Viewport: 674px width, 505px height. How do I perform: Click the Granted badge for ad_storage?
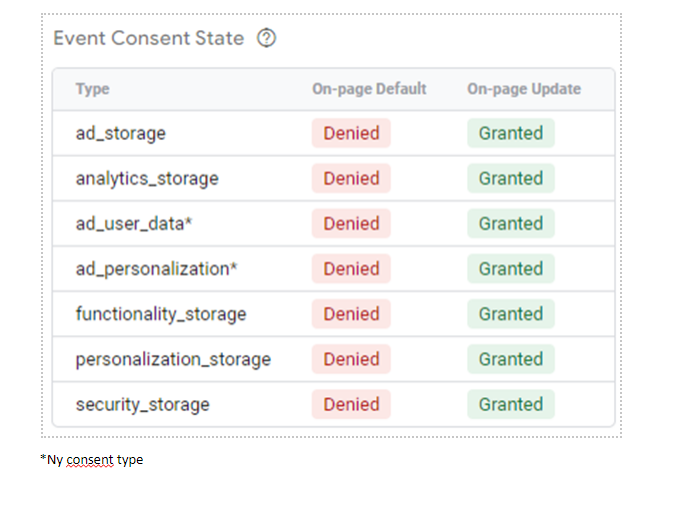click(x=511, y=133)
